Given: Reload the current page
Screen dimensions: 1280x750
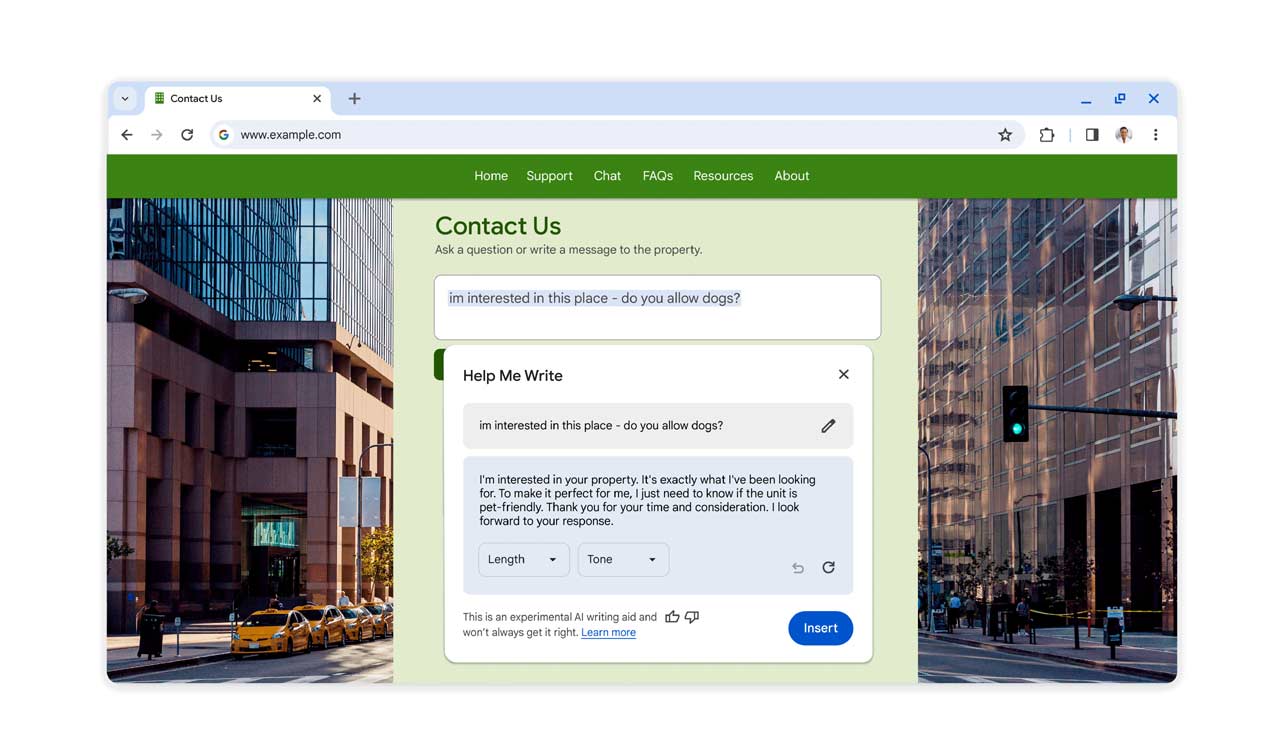Looking at the screenshot, I should tap(188, 134).
